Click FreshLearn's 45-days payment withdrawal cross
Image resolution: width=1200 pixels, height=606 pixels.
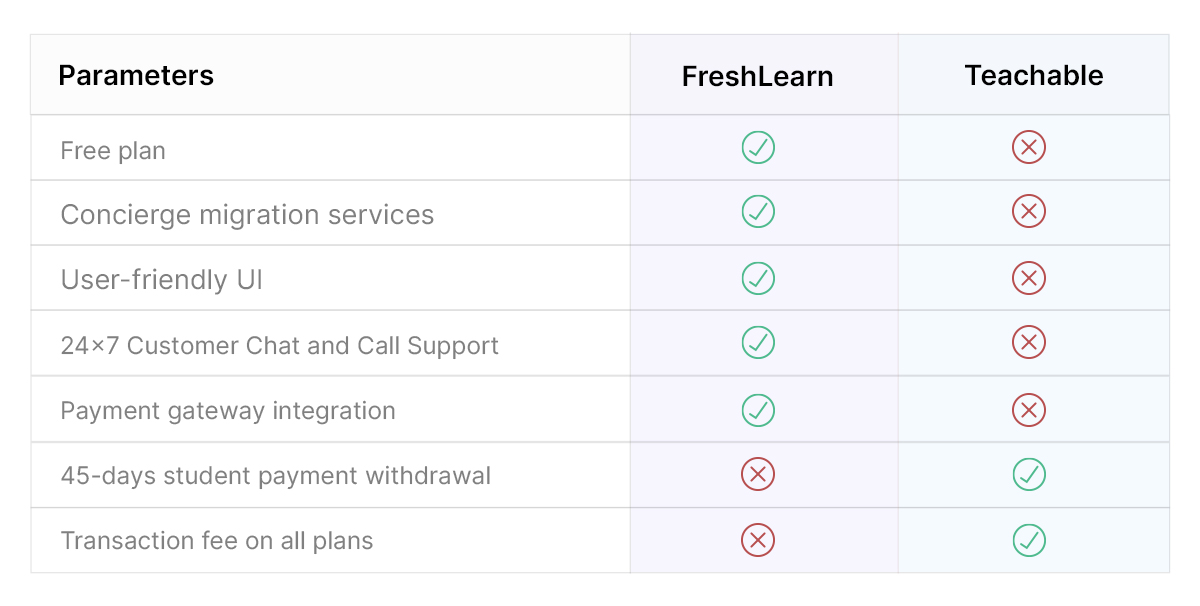click(x=758, y=474)
